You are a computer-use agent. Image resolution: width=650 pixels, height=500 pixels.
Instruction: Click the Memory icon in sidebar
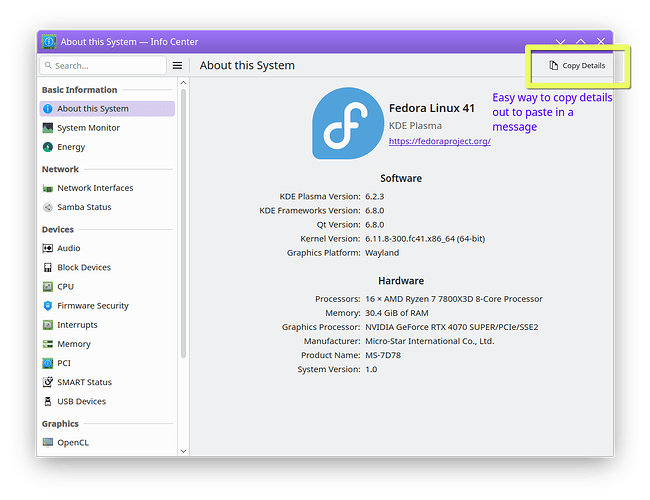pyautogui.click(x=48, y=344)
